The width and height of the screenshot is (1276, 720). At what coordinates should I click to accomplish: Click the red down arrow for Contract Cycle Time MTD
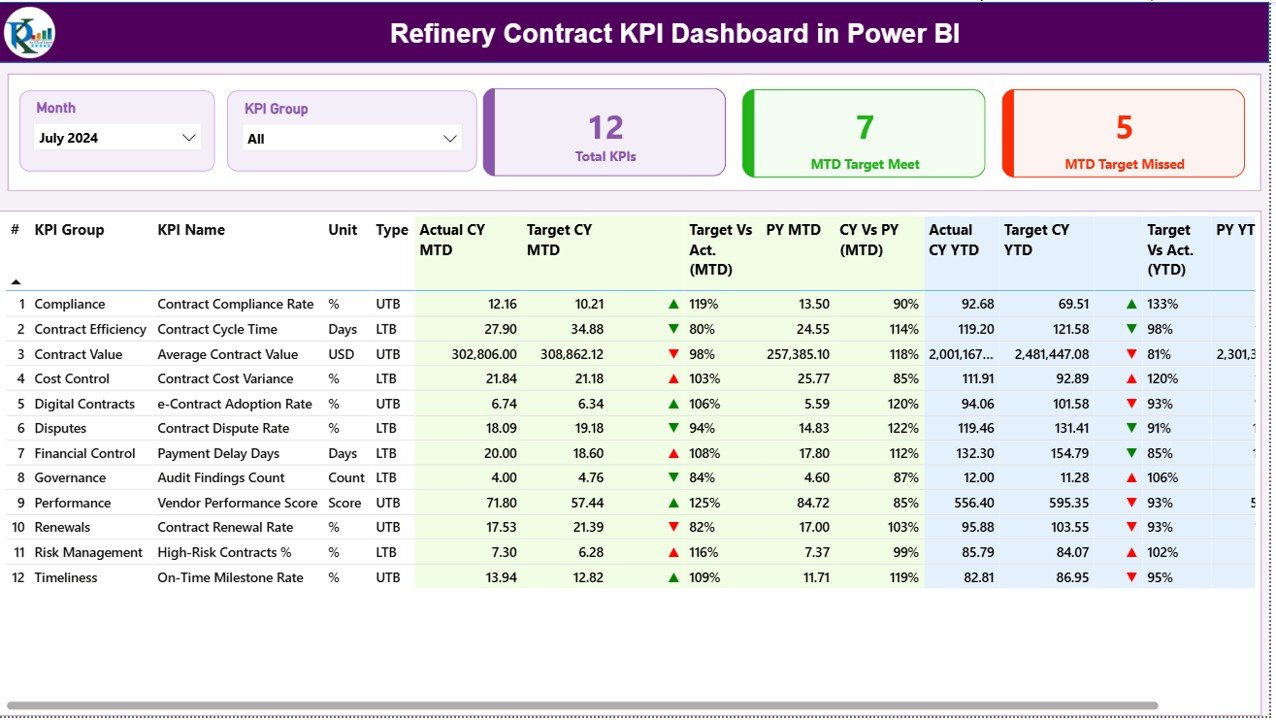coord(673,328)
